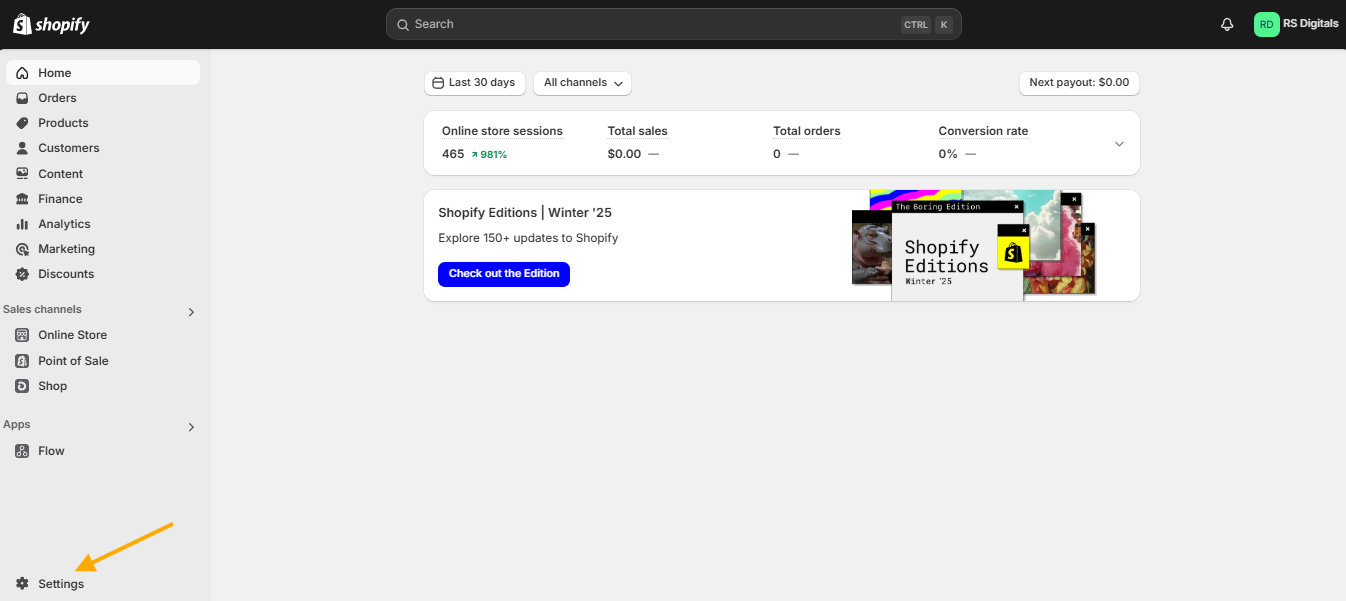Click the Content icon in sidebar
Screen dimensions: 1346x601
pos(22,174)
